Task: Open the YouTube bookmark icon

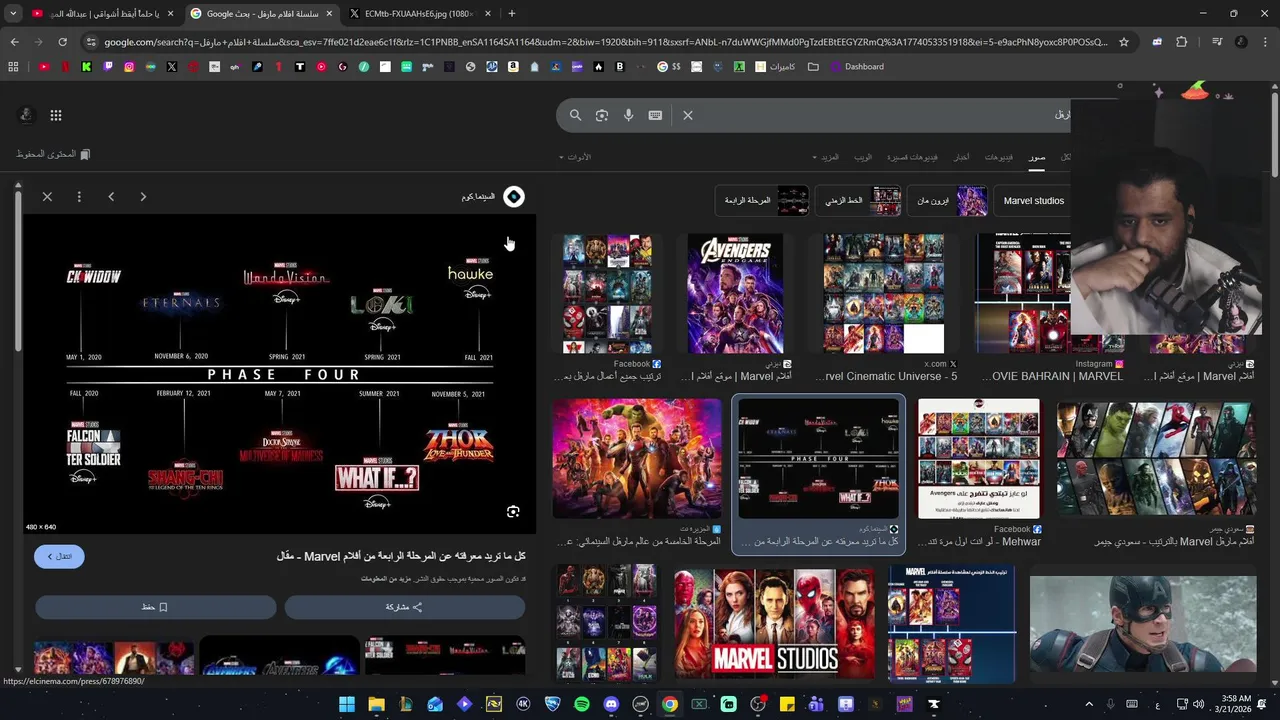Action: 44,67
